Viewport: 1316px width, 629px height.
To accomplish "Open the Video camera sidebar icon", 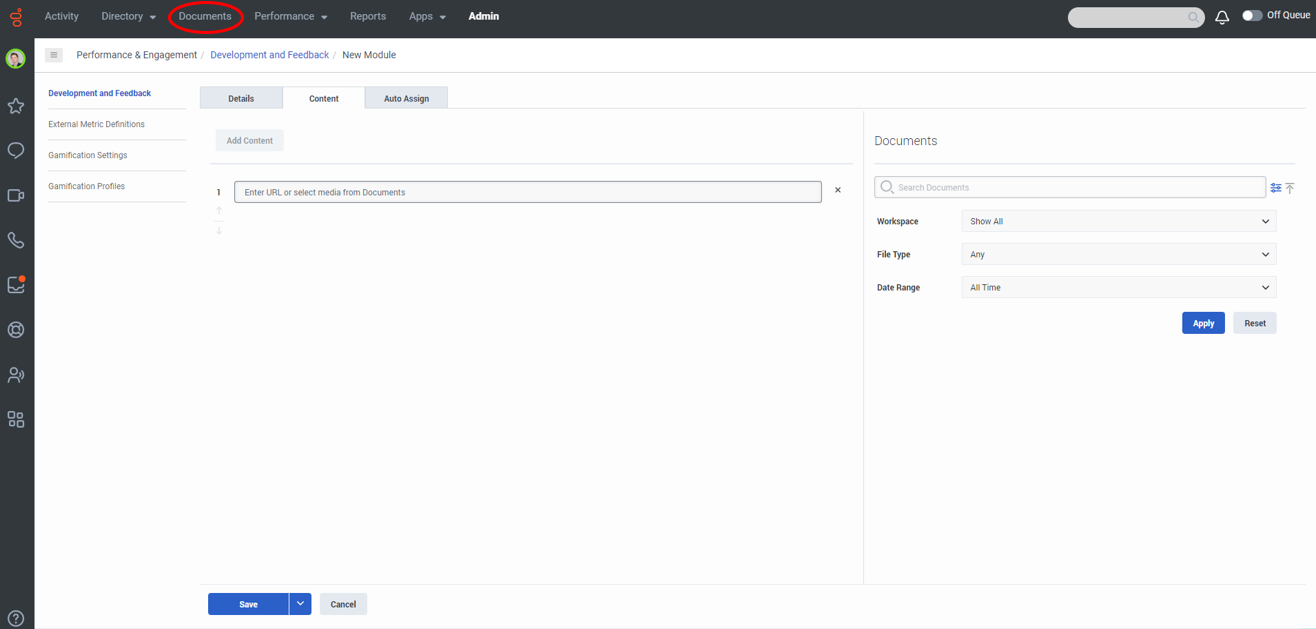I will click(x=16, y=196).
